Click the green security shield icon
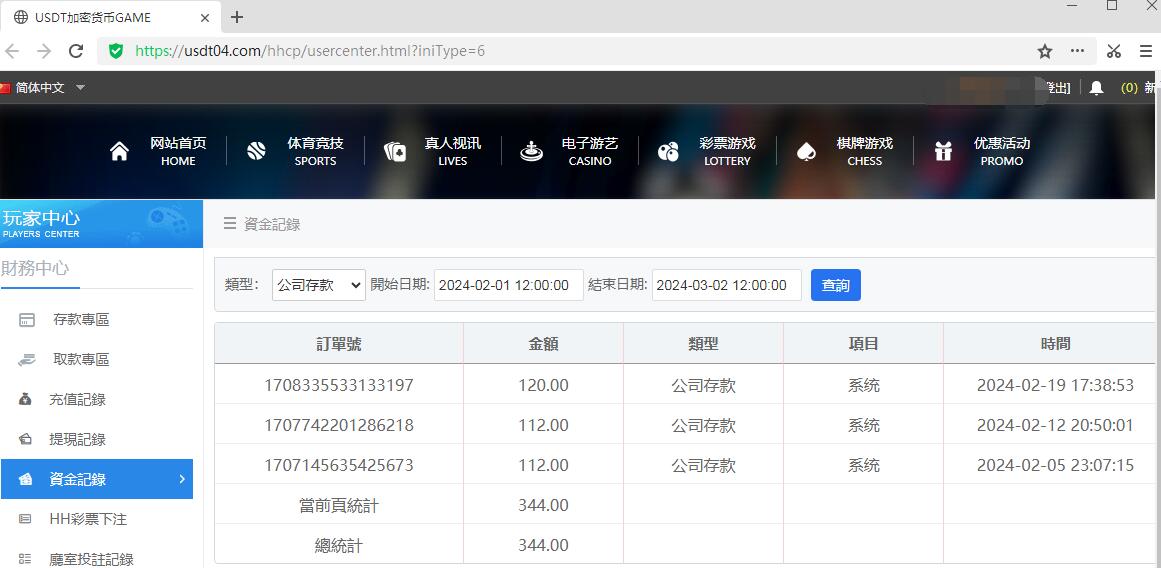The height and width of the screenshot is (568, 1161). point(116,51)
